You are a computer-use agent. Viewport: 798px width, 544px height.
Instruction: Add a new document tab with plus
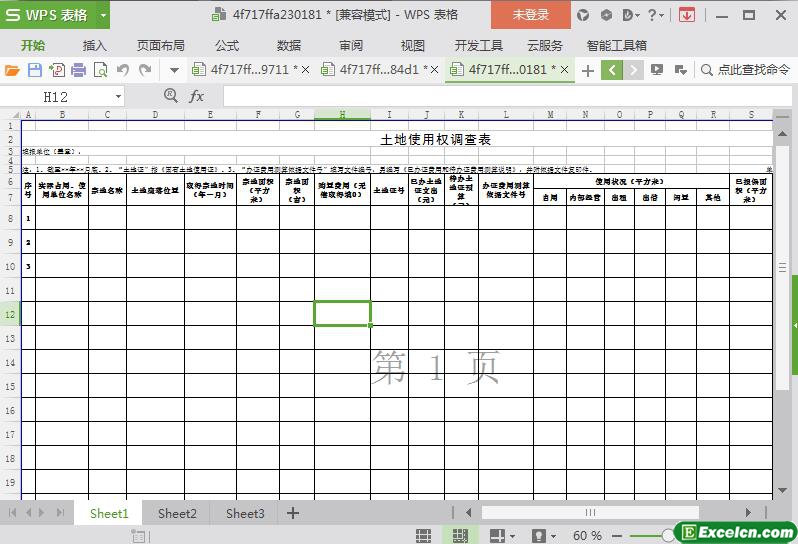(x=588, y=70)
